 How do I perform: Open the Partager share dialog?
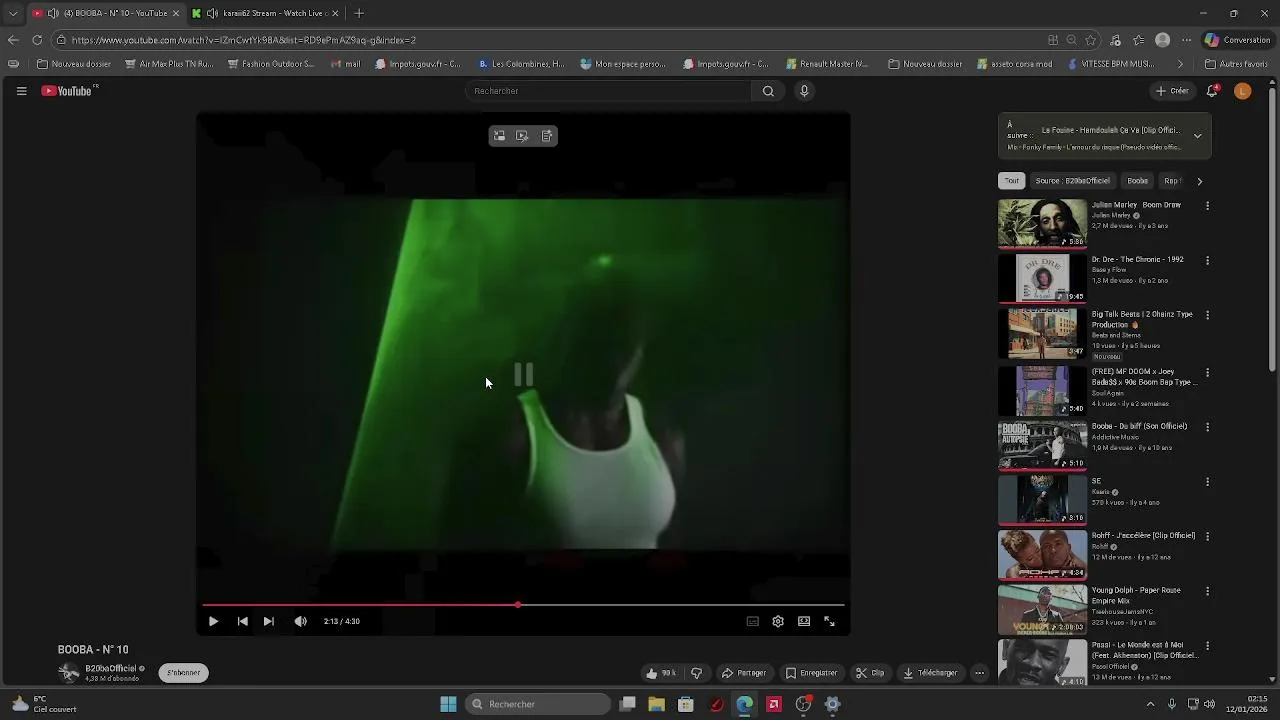point(744,673)
